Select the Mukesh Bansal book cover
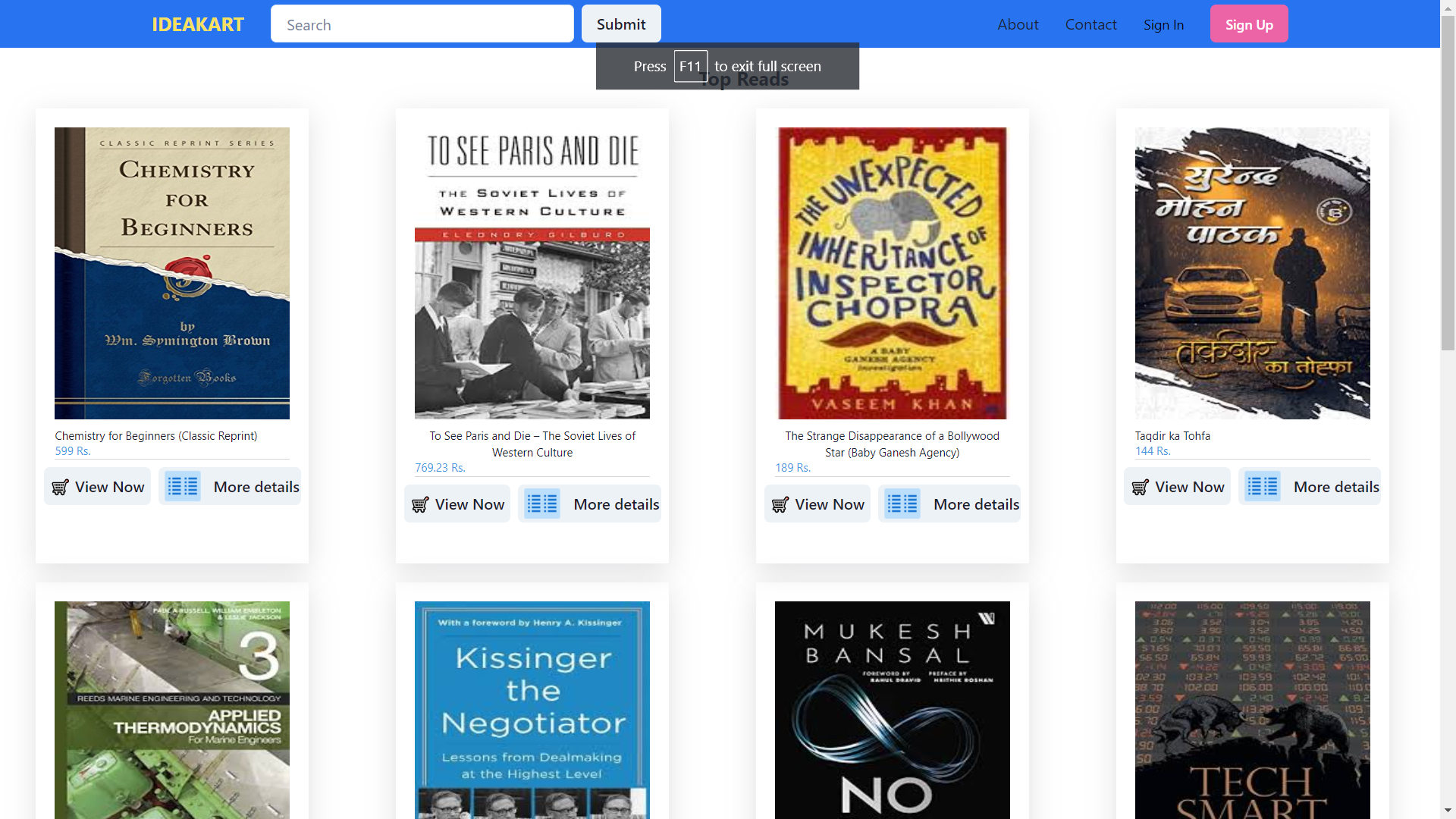This screenshot has width=1456, height=819. click(892, 709)
